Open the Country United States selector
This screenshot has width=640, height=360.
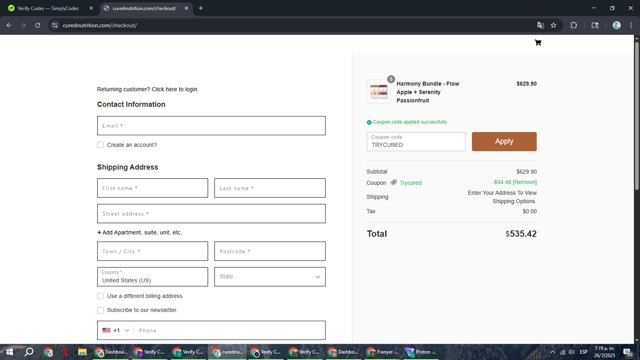(x=152, y=277)
